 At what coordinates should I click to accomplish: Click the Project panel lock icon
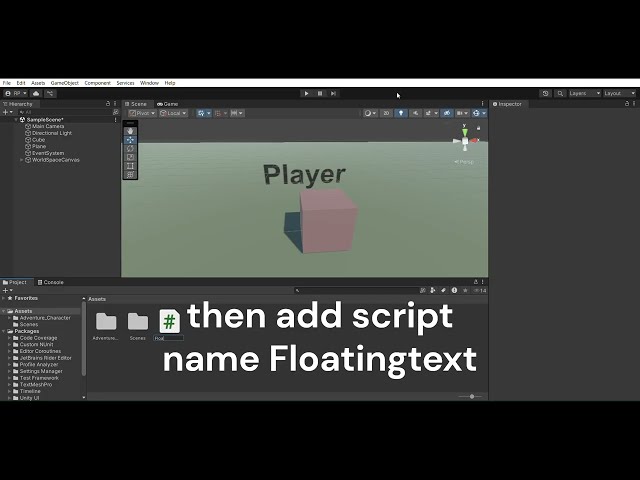click(476, 282)
